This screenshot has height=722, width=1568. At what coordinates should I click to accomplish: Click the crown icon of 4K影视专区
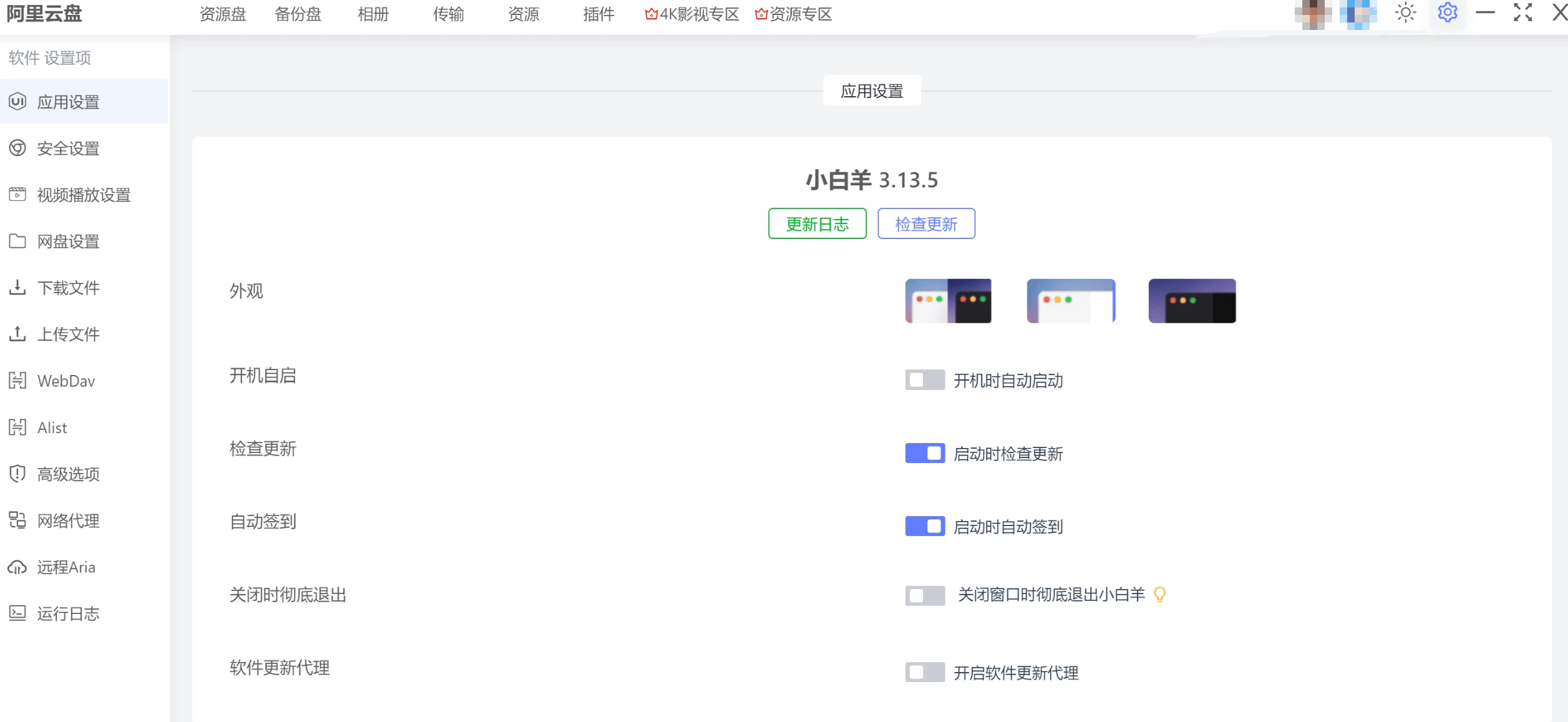click(x=651, y=14)
